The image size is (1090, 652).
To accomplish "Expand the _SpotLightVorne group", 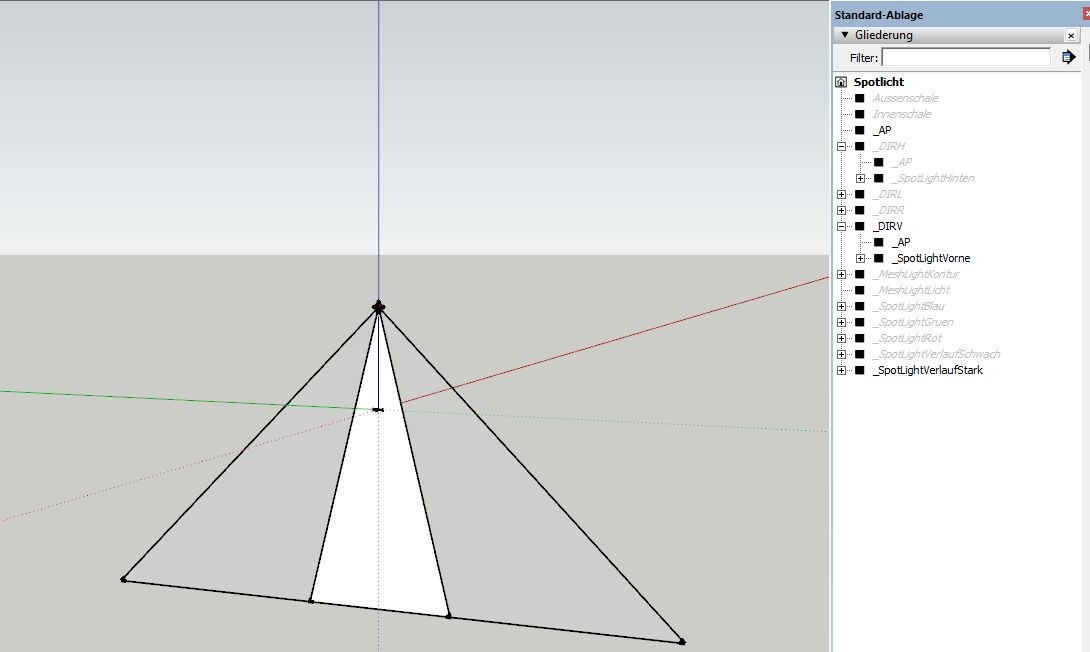I will (860, 258).
